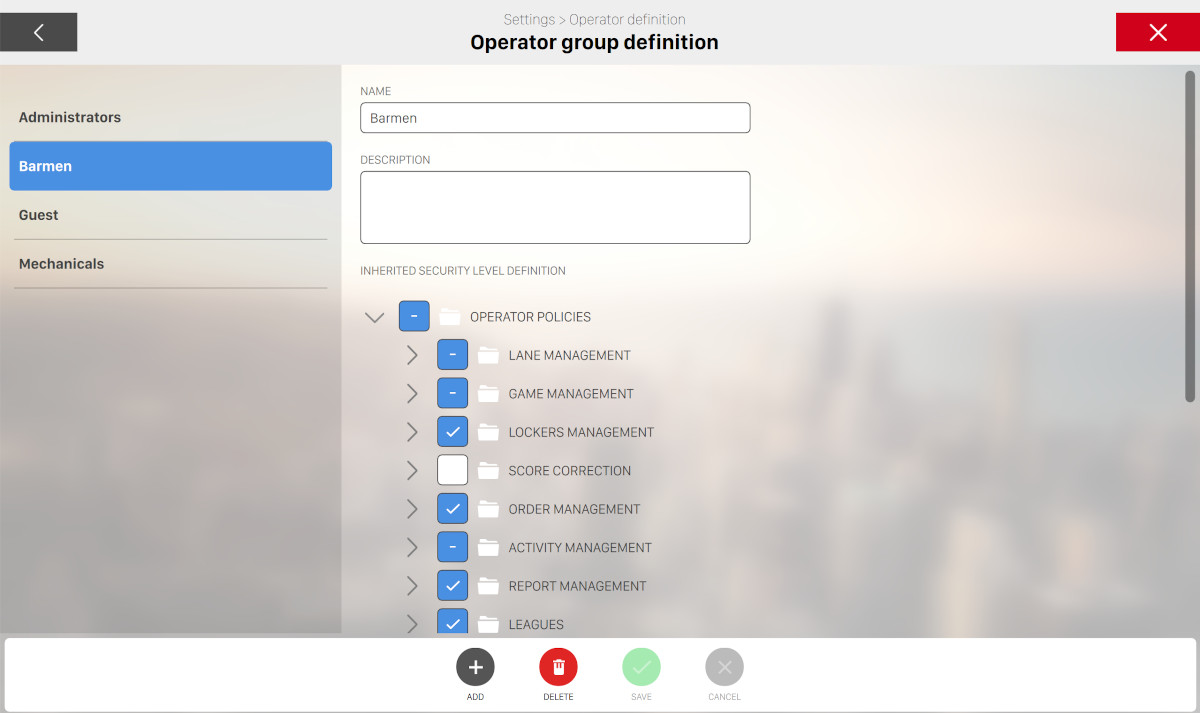
Task: Click into the Description text box
Action: 555,207
